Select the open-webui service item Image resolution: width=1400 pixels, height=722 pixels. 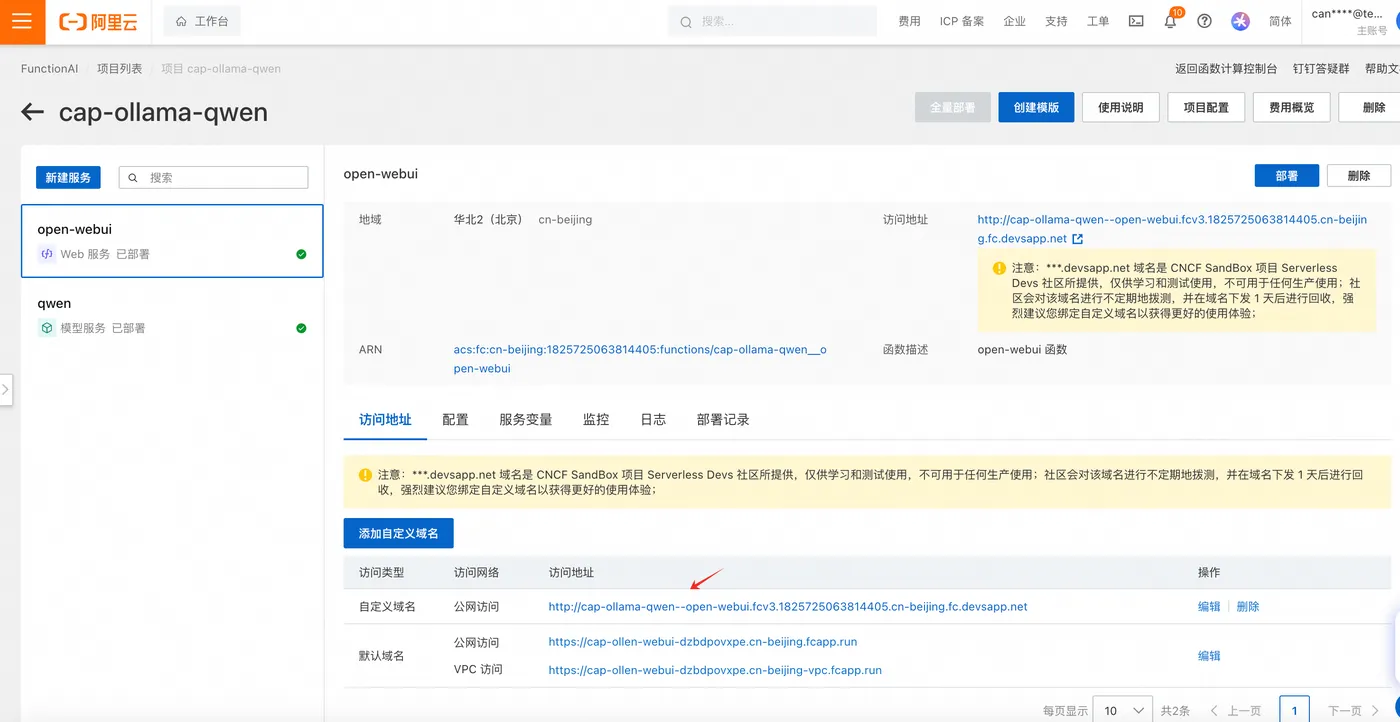click(172, 241)
